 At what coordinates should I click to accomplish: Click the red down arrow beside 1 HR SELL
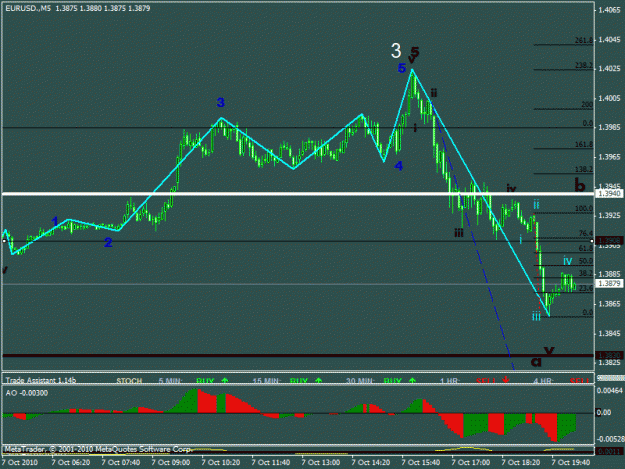pos(505,380)
